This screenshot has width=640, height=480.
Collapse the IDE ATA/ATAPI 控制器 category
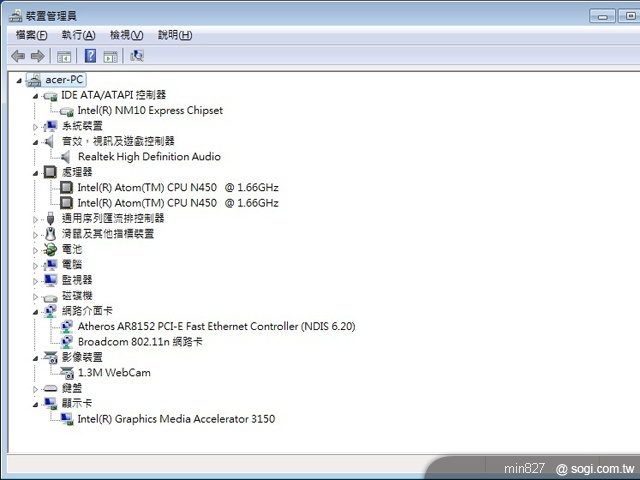tap(36, 96)
